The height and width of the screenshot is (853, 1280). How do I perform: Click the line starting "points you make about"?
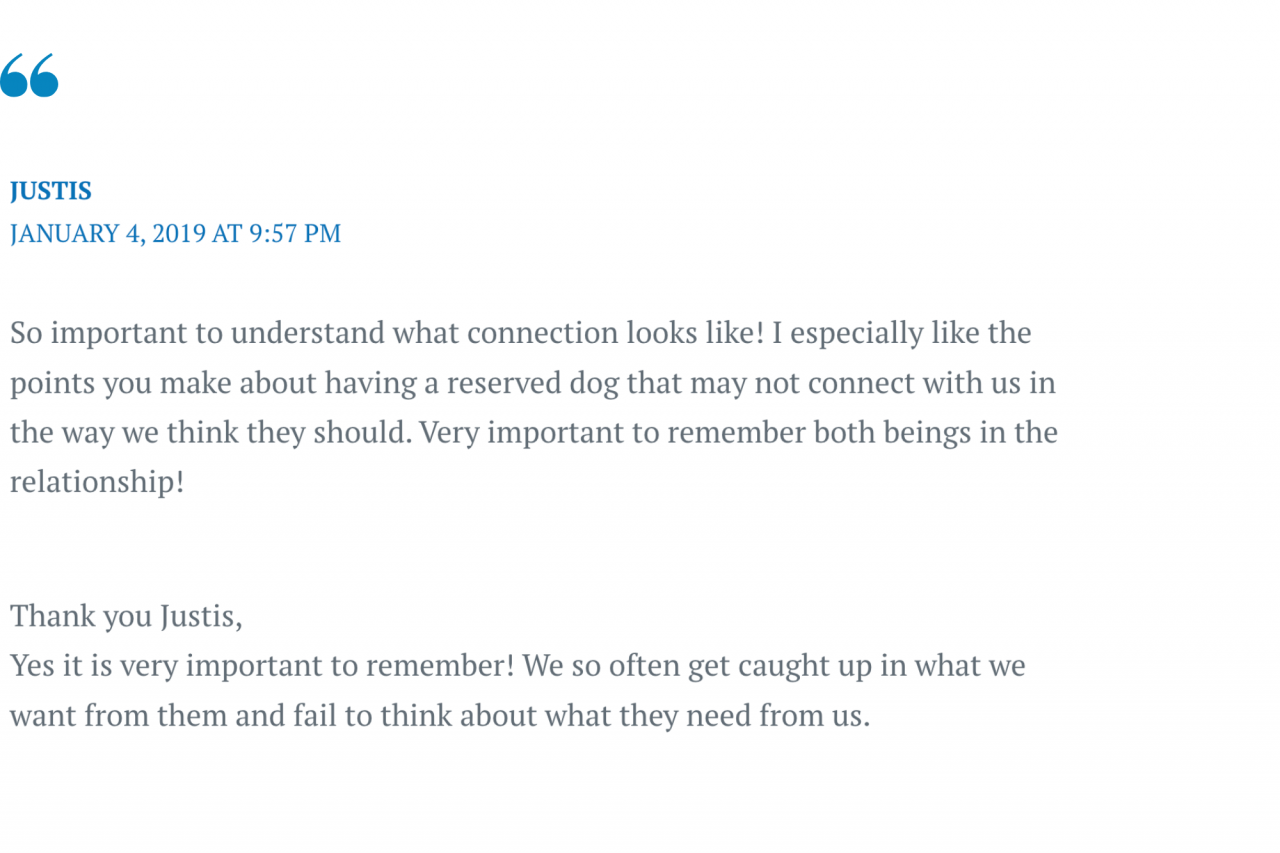point(533,383)
